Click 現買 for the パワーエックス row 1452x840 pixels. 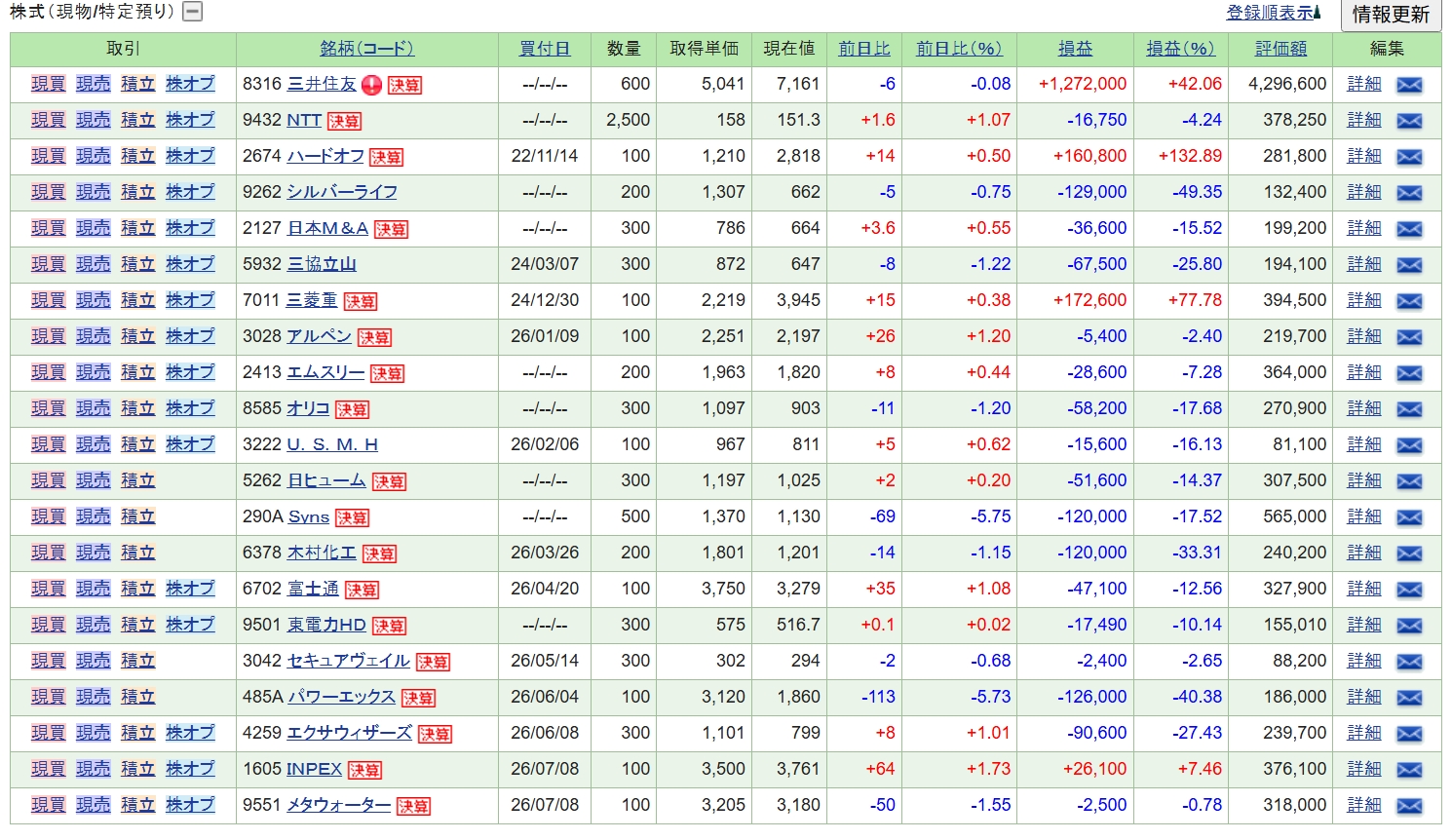tap(49, 697)
